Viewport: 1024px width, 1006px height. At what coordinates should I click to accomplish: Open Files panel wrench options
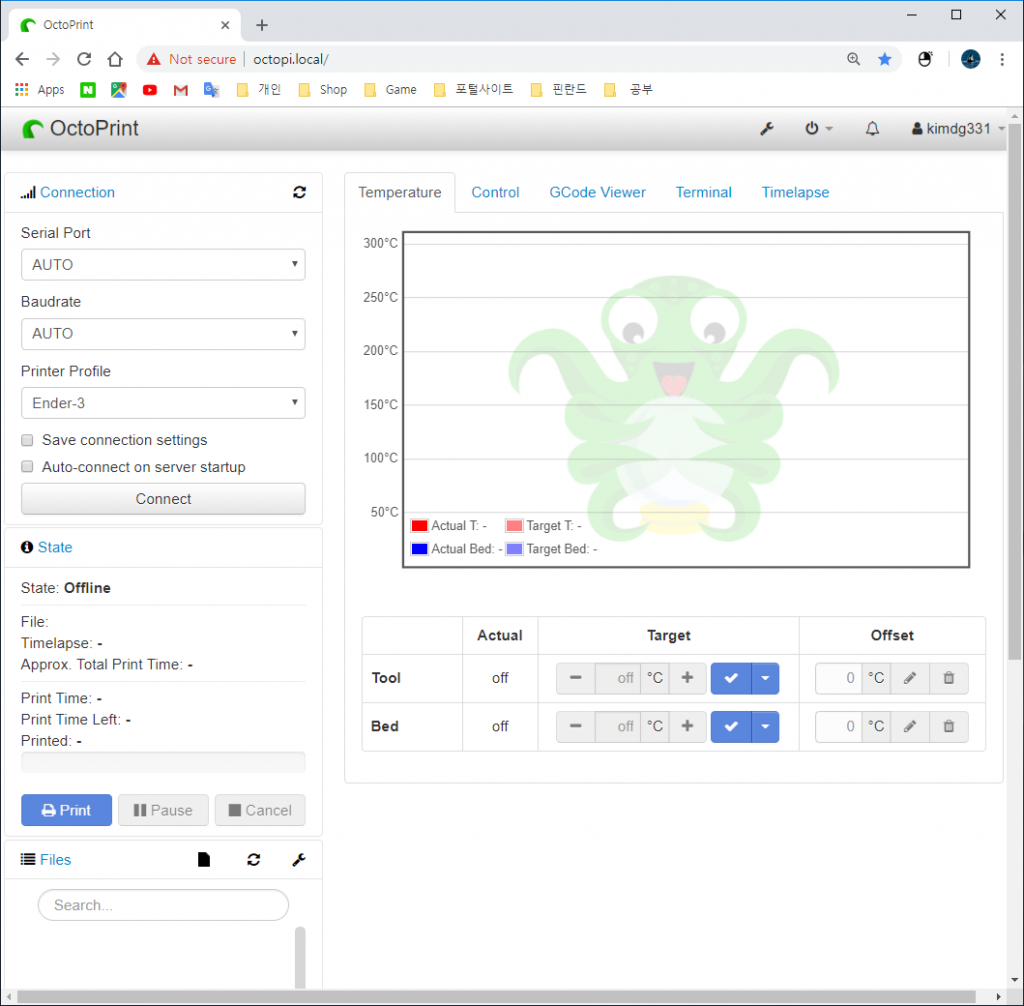(x=298, y=860)
